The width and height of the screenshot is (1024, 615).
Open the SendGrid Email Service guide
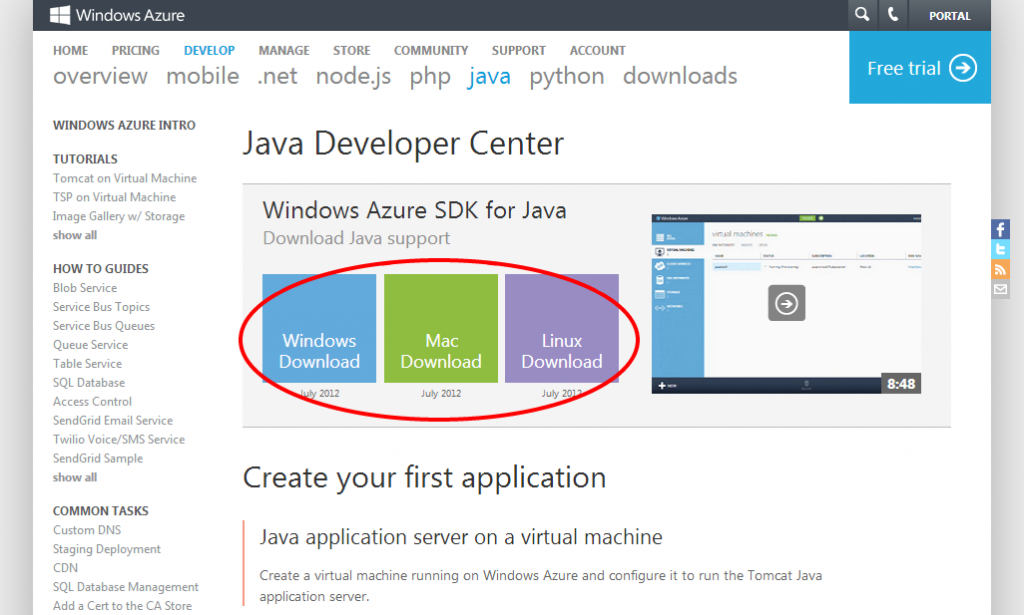pos(113,420)
